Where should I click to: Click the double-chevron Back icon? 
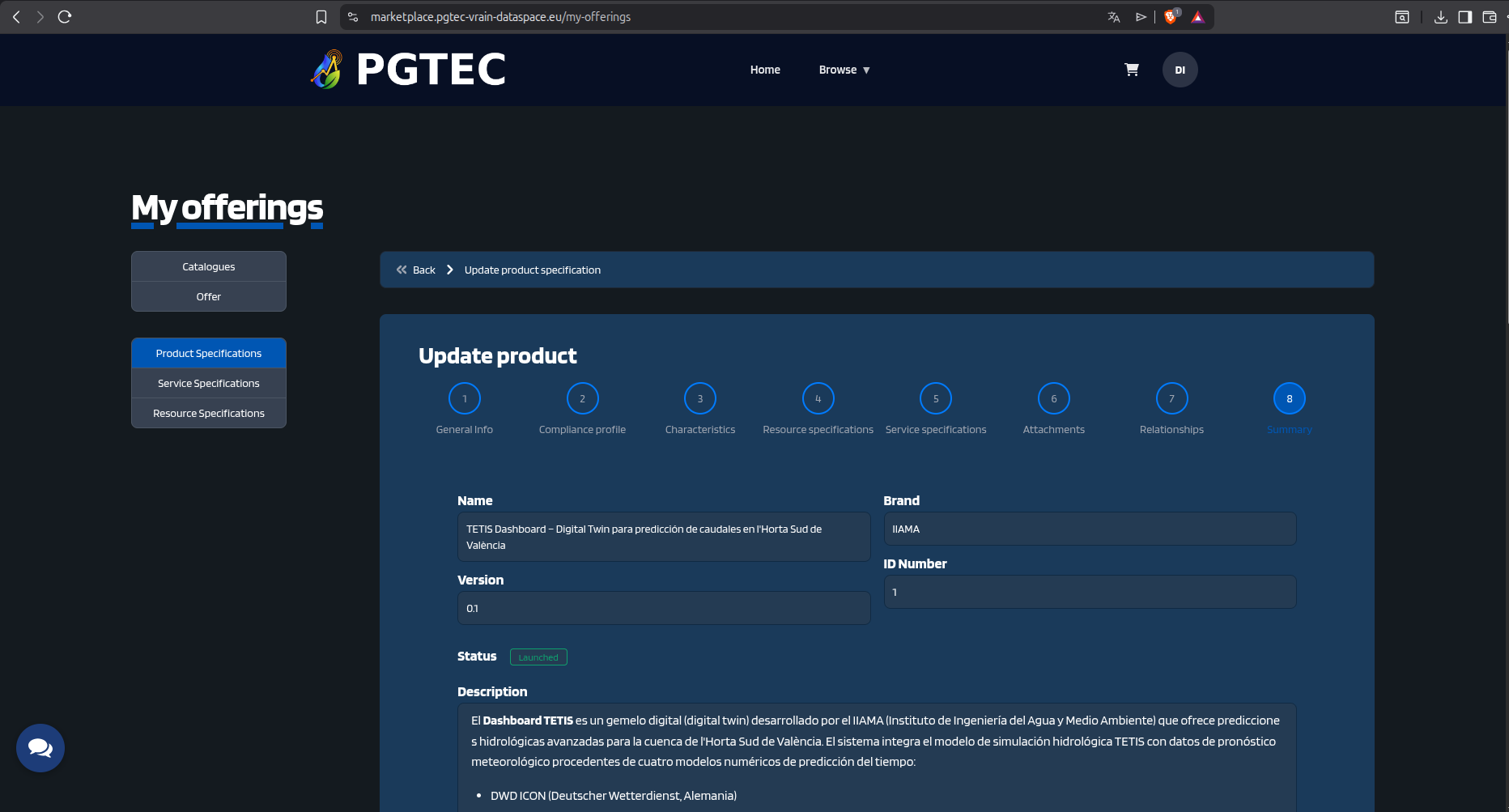[402, 270]
